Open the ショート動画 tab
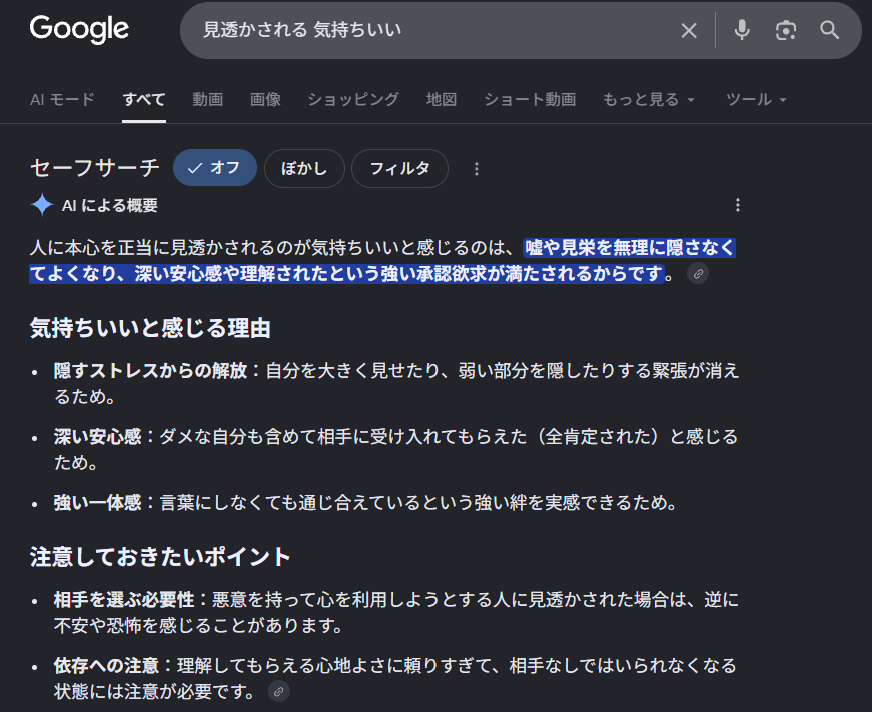The image size is (872, 712). point(530,100)
